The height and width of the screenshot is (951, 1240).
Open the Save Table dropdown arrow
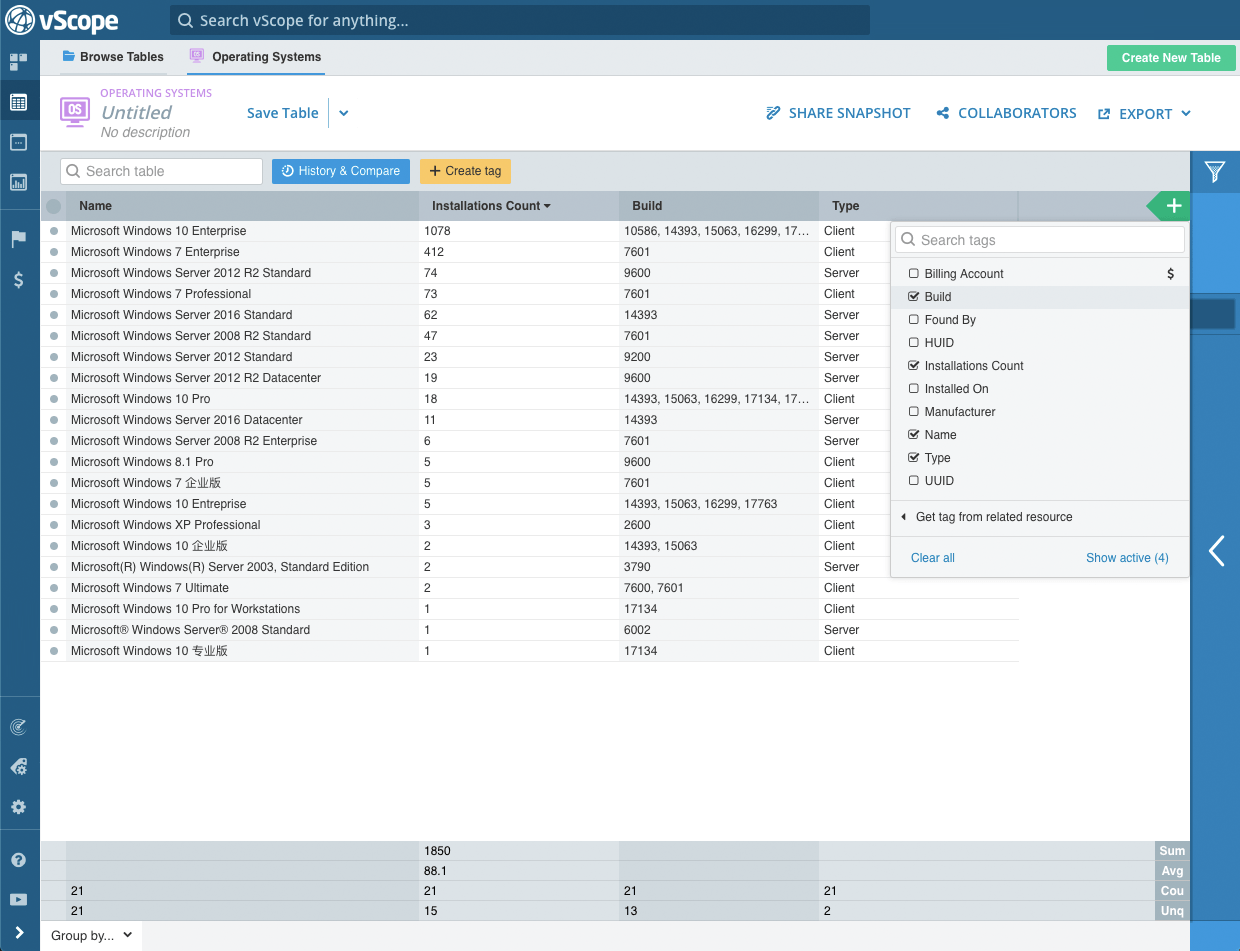[343, 113]
